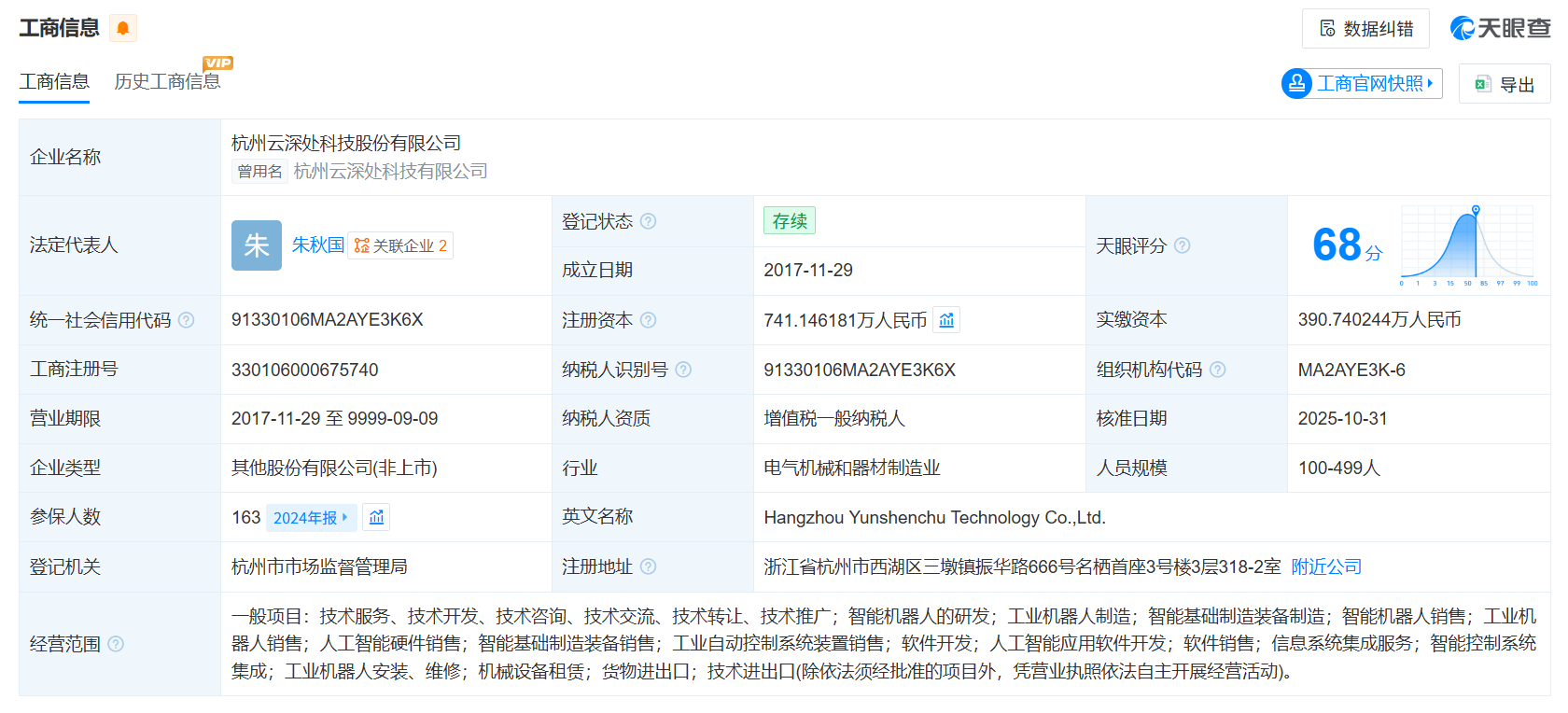Click help icon beside 纳税人识别号

(x=683, y=370)
